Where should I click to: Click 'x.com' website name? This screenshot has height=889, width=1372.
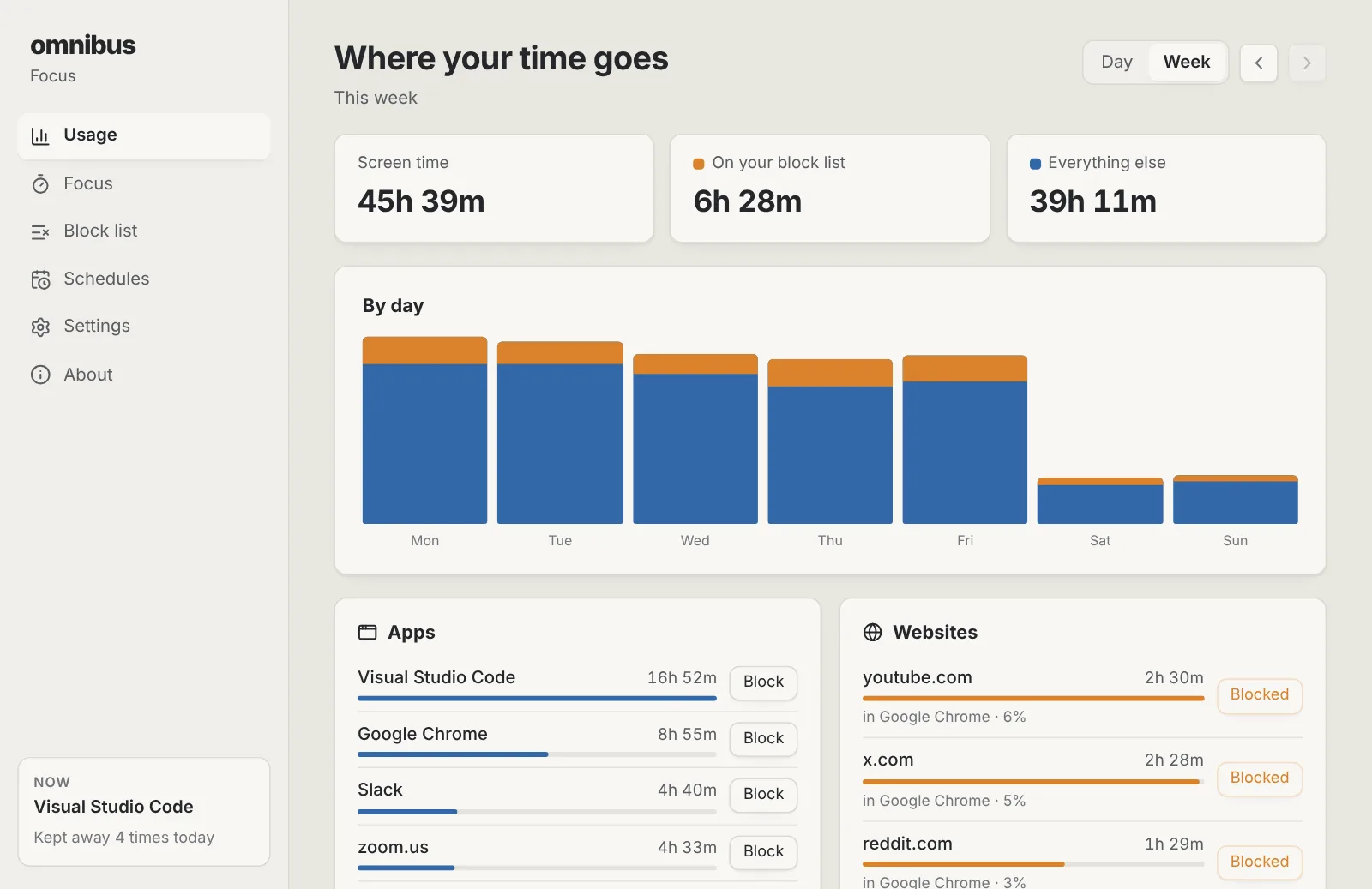[888, 760]
